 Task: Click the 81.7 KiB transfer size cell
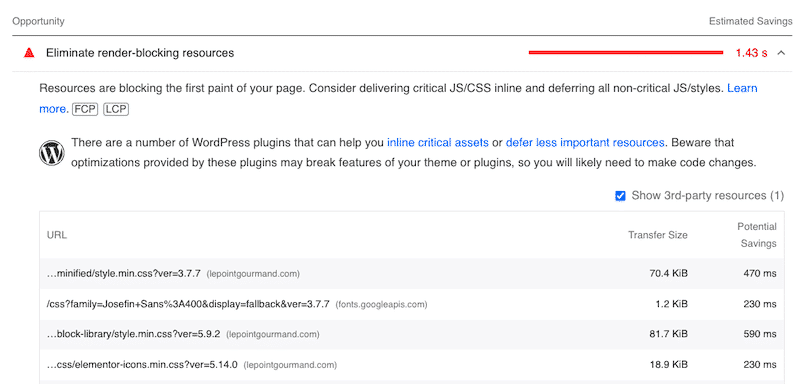[668, 334]
